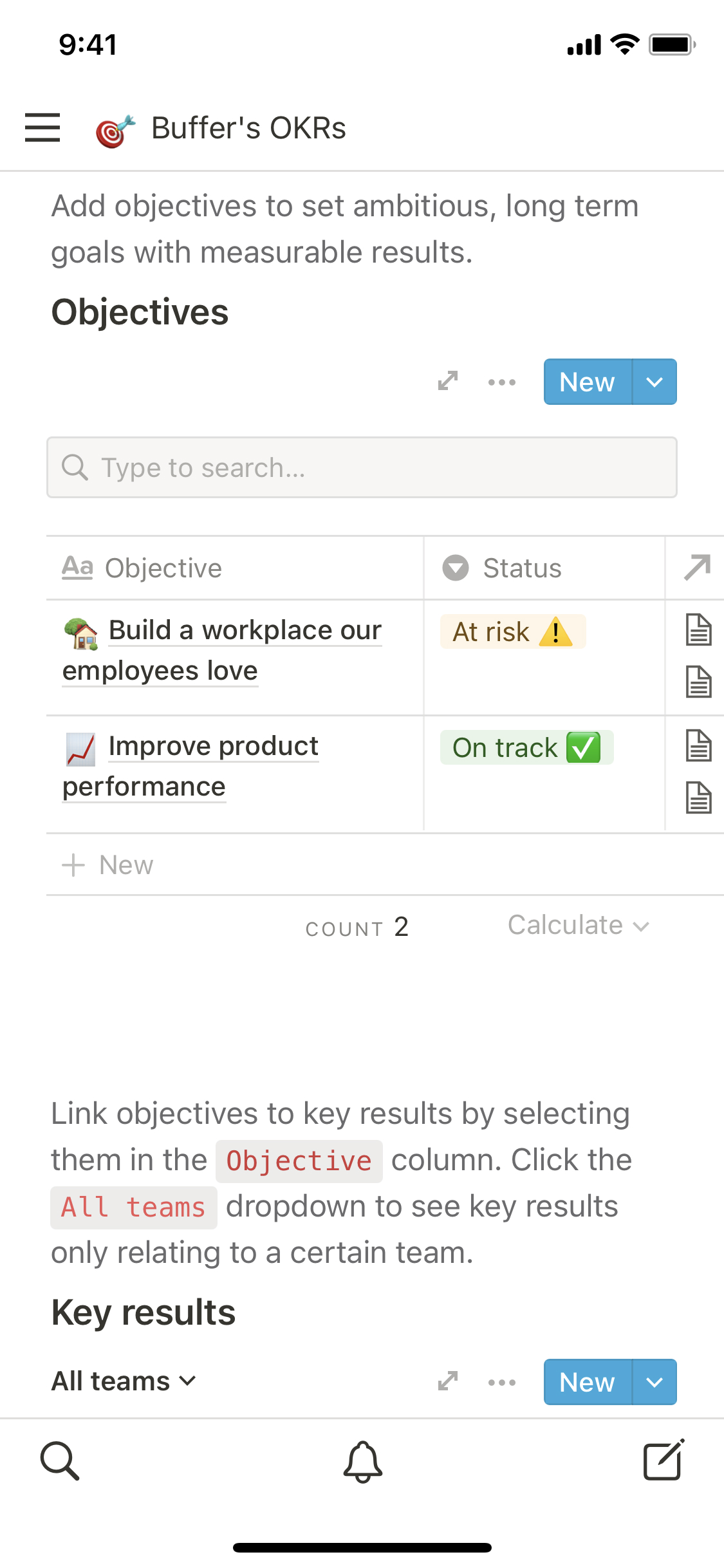This screenshot has height=1568, width=724.
Task: Open the Calculate dropdown under Status column
Action: tap(578, 926)
